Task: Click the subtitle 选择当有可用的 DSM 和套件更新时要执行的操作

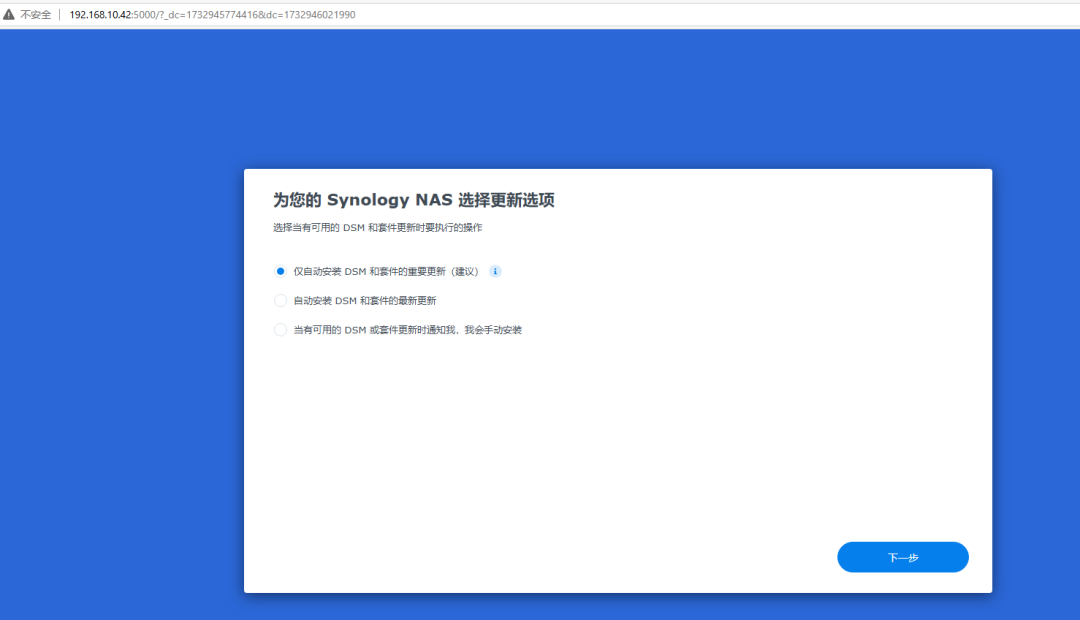Action: (x=377, y=228)
